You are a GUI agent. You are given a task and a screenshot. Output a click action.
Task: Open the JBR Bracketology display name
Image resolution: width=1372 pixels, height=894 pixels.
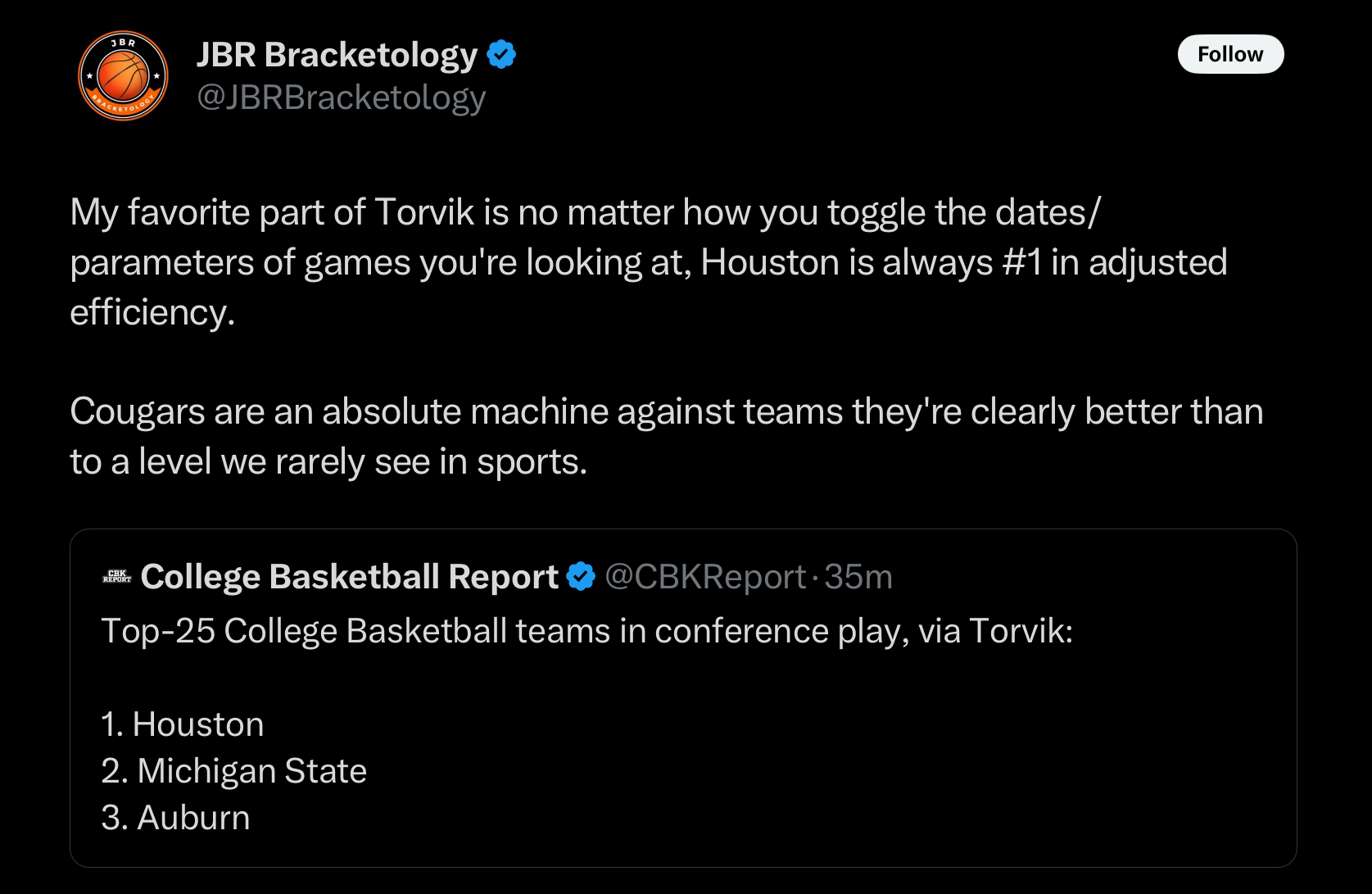[337, 55]
